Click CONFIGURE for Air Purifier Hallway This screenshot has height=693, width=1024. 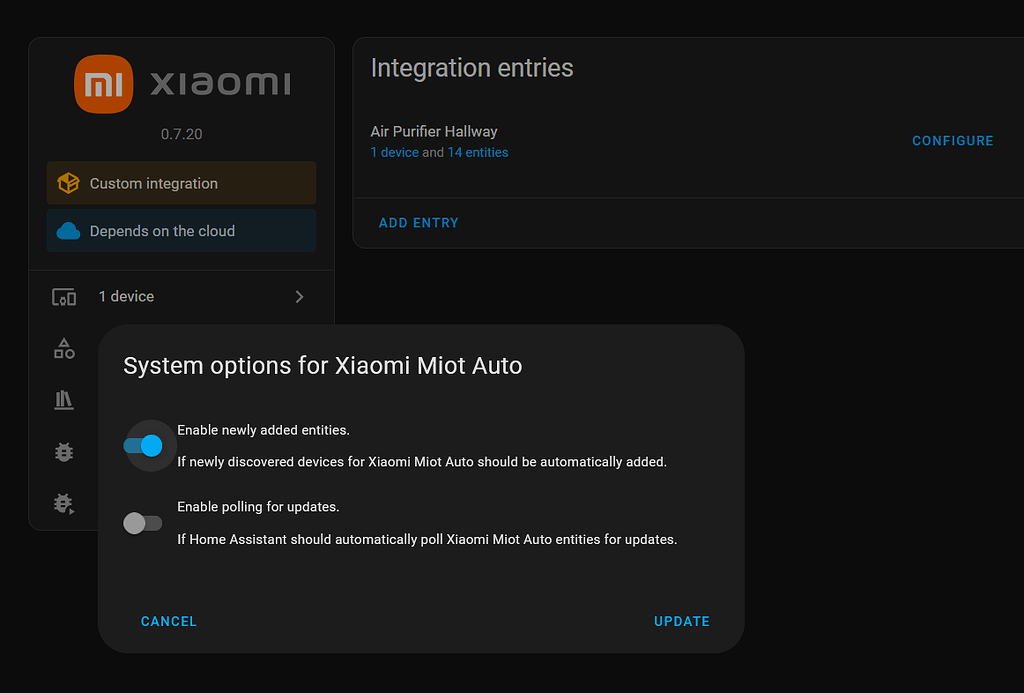tap(952, 140)
